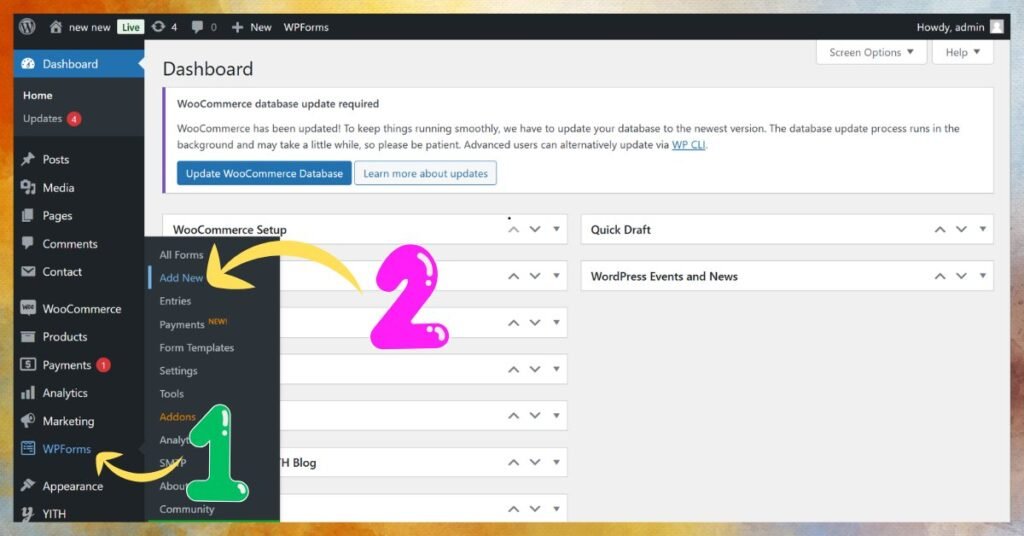Image resolution: width=1024 pixels, height=536 pixels.
Task: Click the Dashboard page heading
Action: tap(208, 69)
